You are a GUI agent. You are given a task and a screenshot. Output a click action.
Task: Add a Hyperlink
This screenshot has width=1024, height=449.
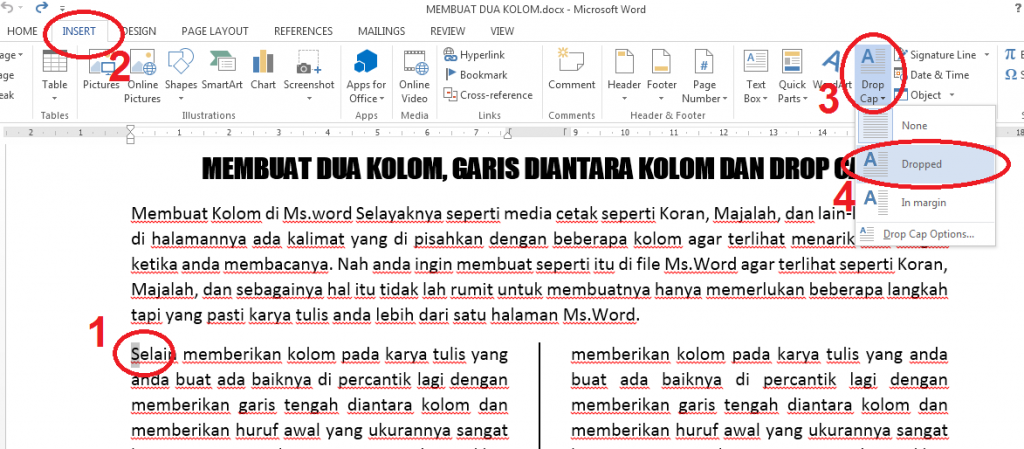click(474, 55)
